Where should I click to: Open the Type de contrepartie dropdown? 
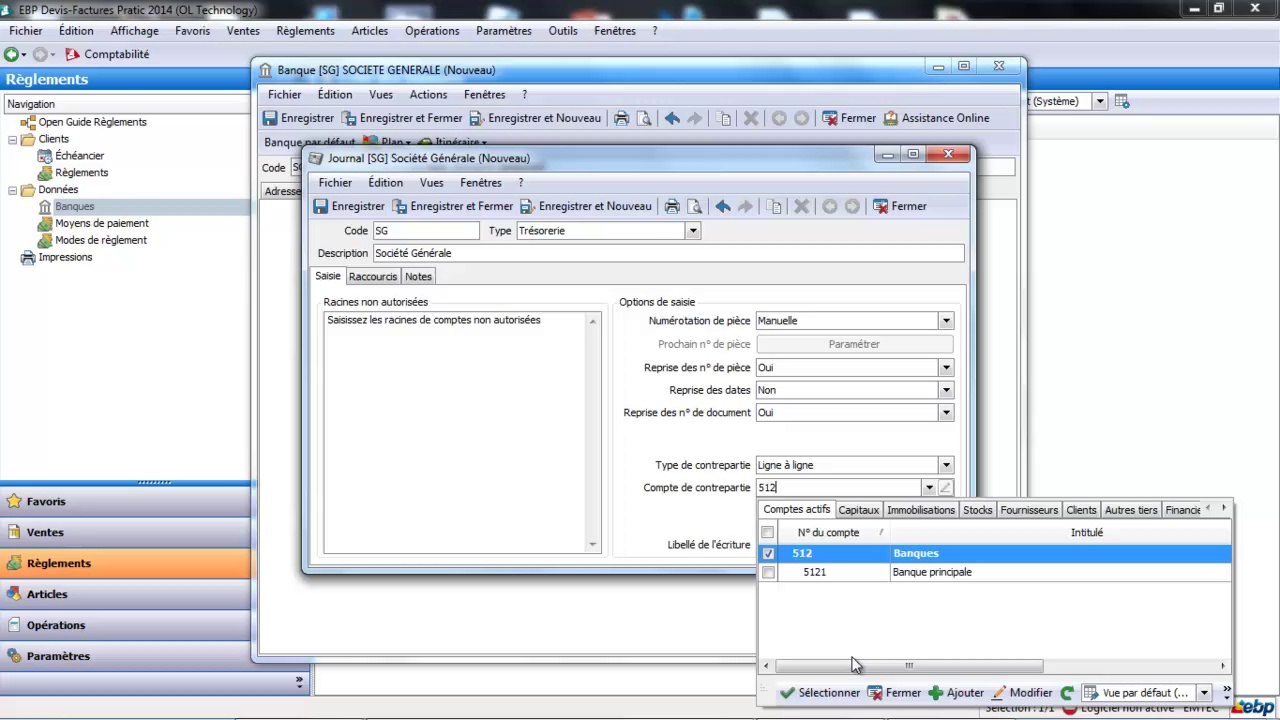(x=946, y=465)
